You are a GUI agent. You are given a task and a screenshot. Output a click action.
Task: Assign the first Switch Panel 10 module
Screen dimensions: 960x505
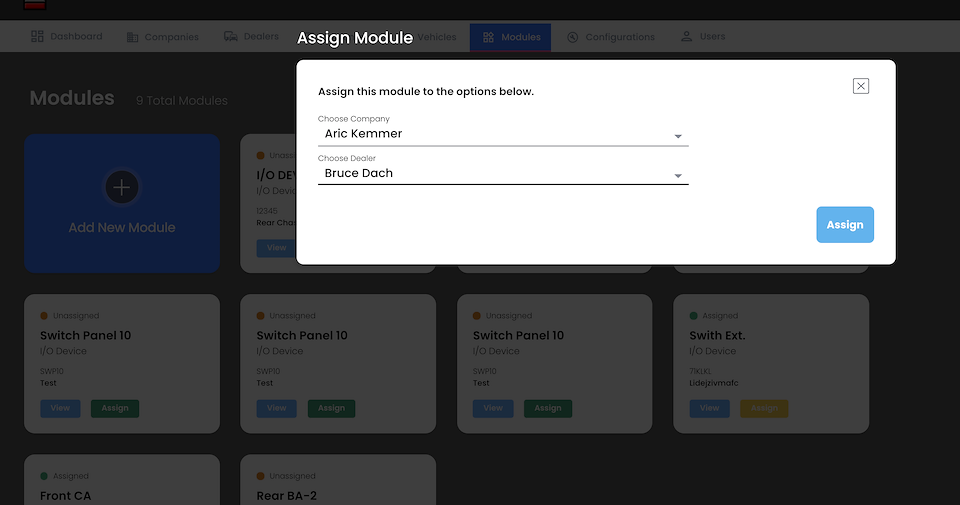click(x=115, y=408)
